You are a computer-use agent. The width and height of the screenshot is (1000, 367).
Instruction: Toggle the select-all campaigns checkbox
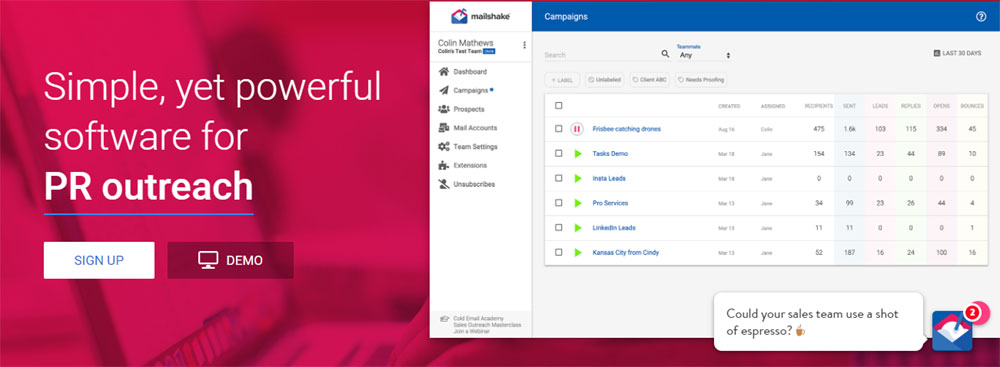559,106
